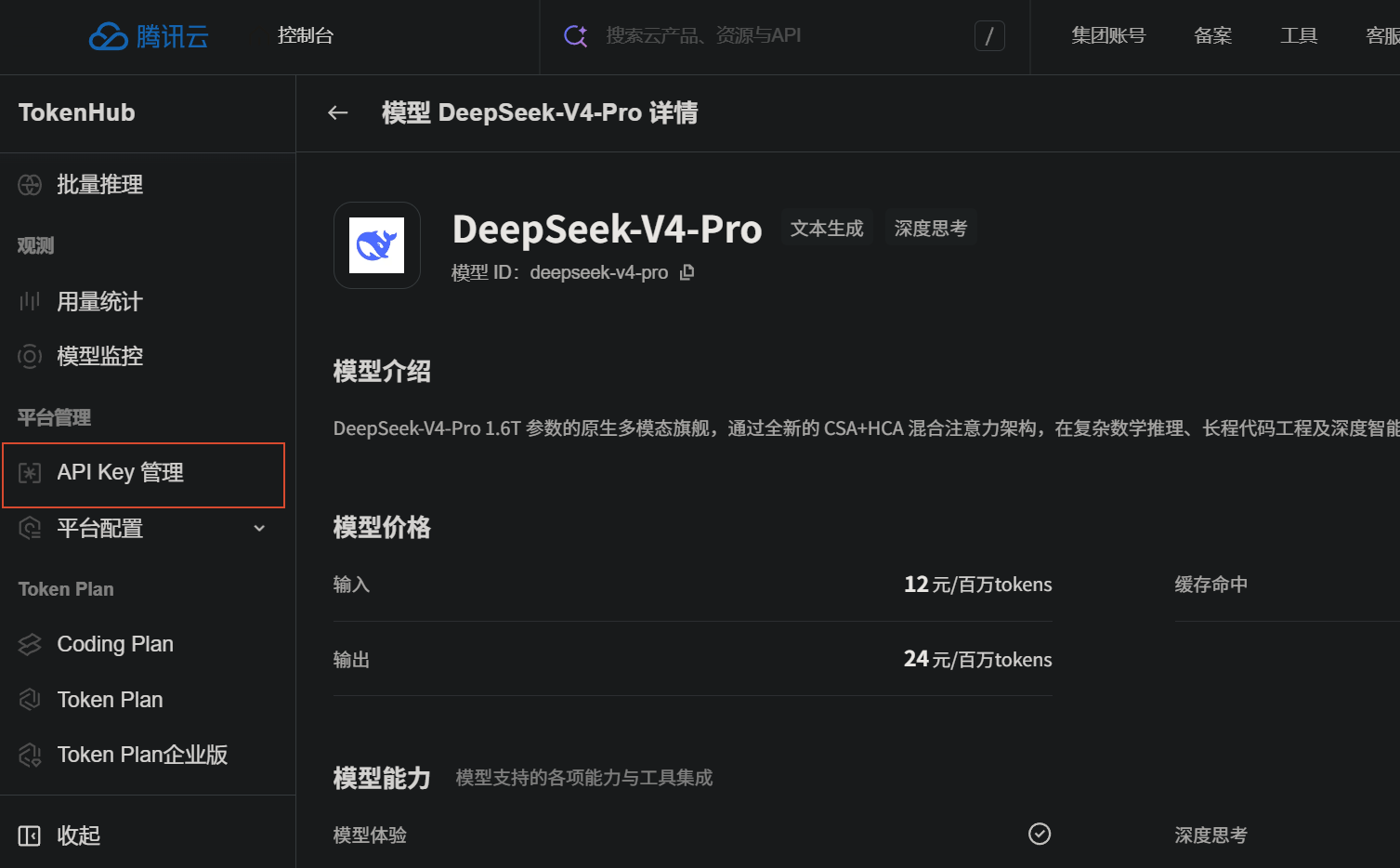Click the Token Plan icon
The height and width of the screenshot is (868, 1400).
point(30,700)
